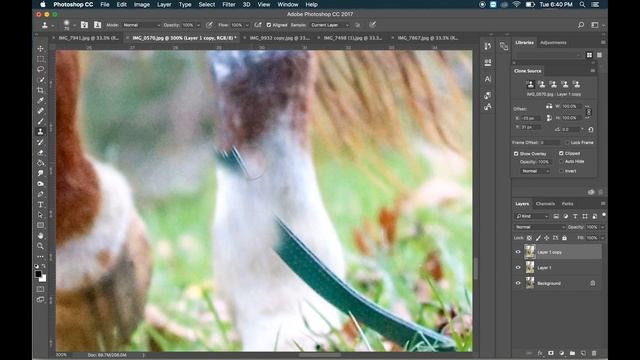Select the Clone Stamp tool
This screenshot has height=360, width=640.
click(40, 132)
